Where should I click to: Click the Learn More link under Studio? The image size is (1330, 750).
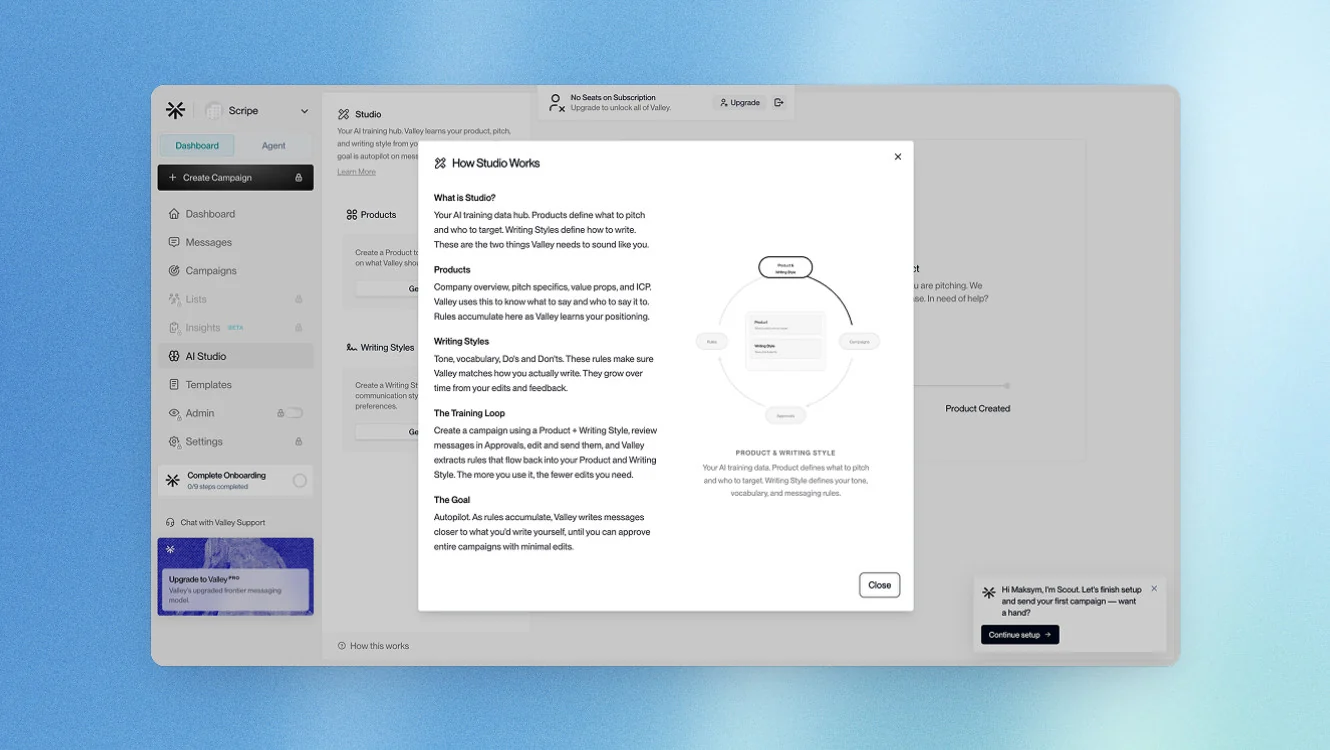click(356, 172)
